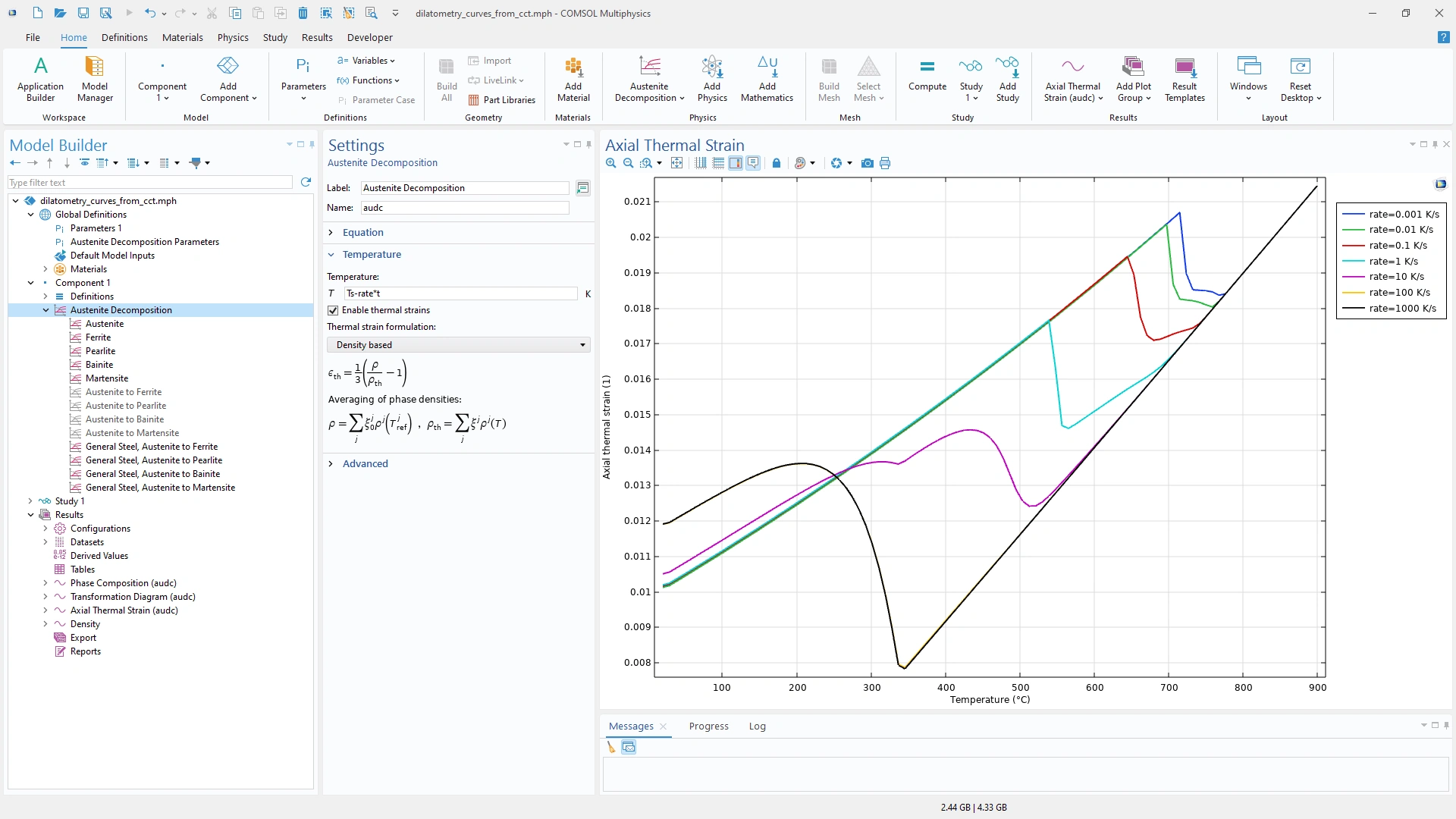Expand the Equation section
Screen dimensions: 1456x819
pyautogui.click(x=362, y=233)
